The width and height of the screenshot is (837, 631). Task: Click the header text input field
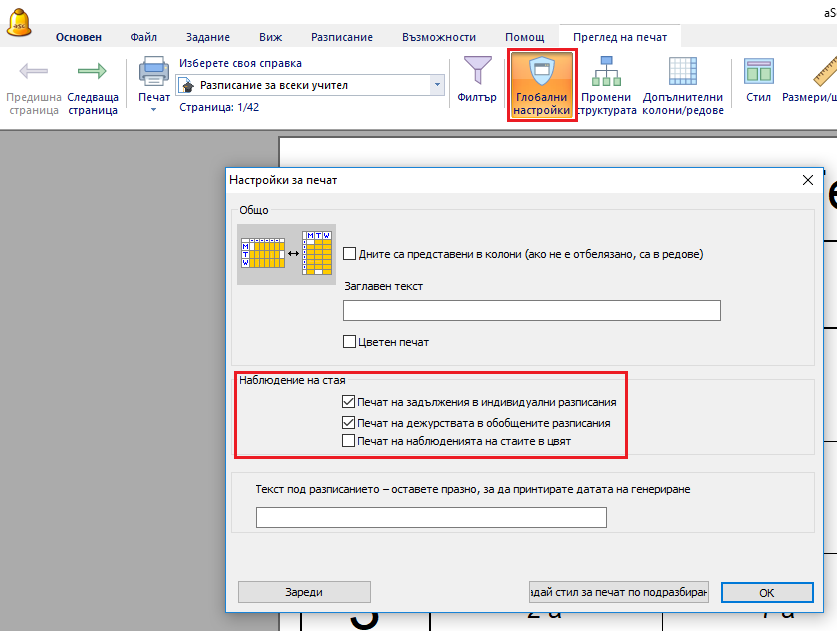[x=531, y=311]
